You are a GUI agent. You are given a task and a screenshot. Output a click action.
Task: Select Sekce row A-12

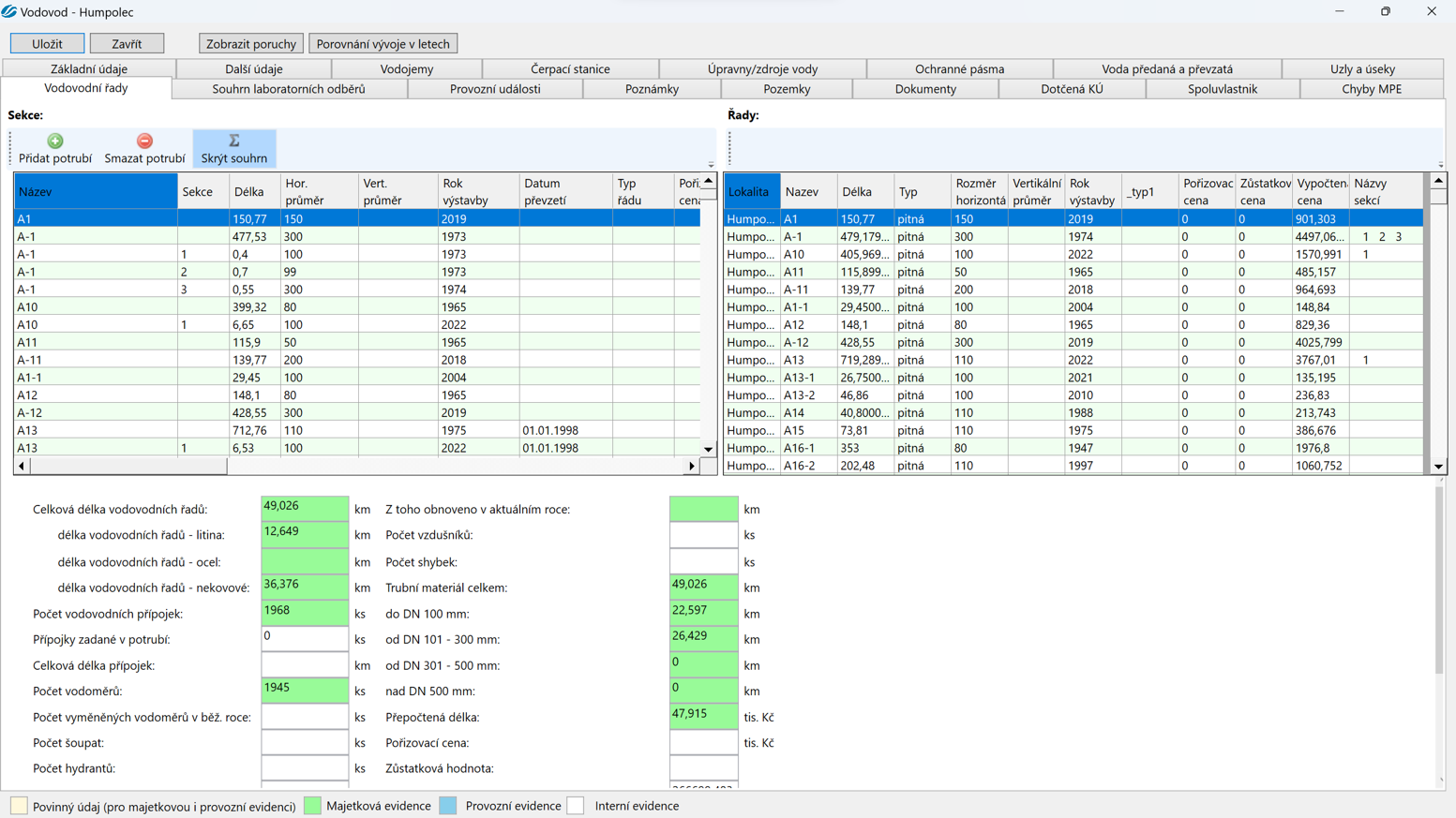pyautogui.click(x=357, y=412)
